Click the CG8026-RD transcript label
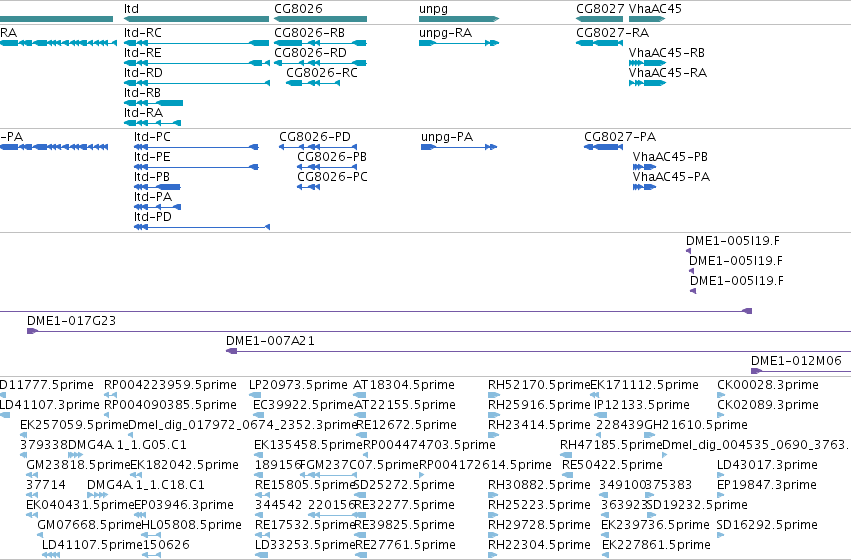This screenshot has width=851, height=560. pos(310,53)
